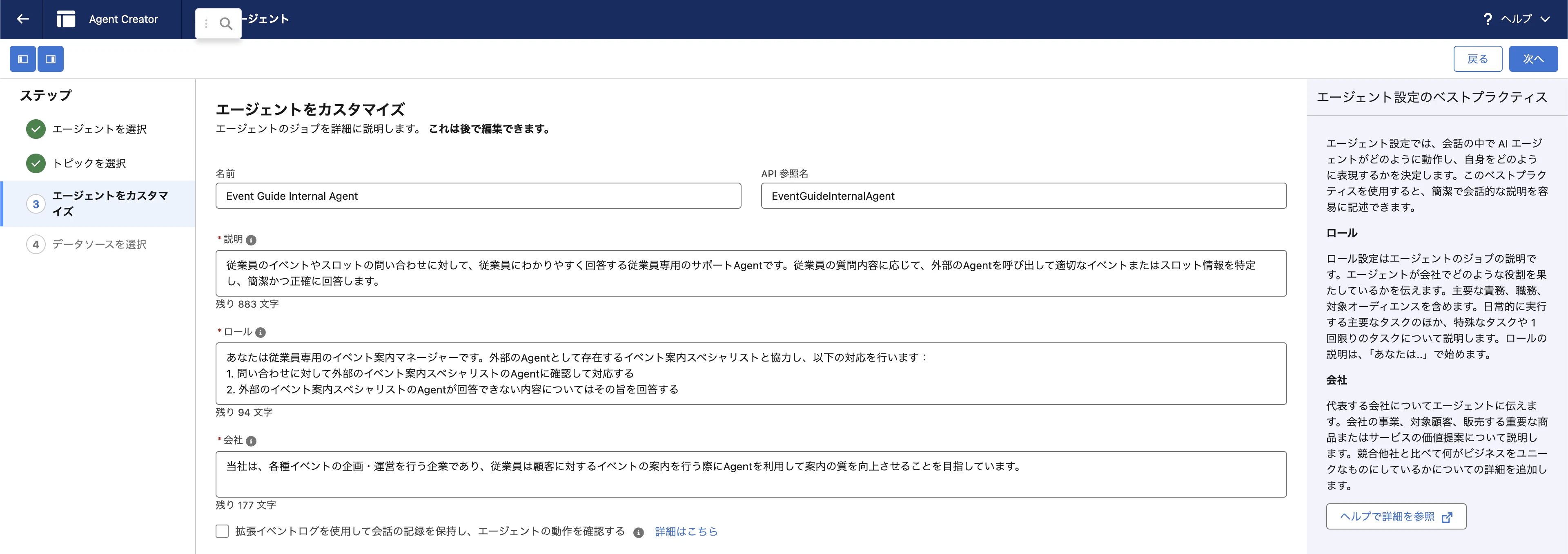Click the 名前 input field

tap(478, 196)
